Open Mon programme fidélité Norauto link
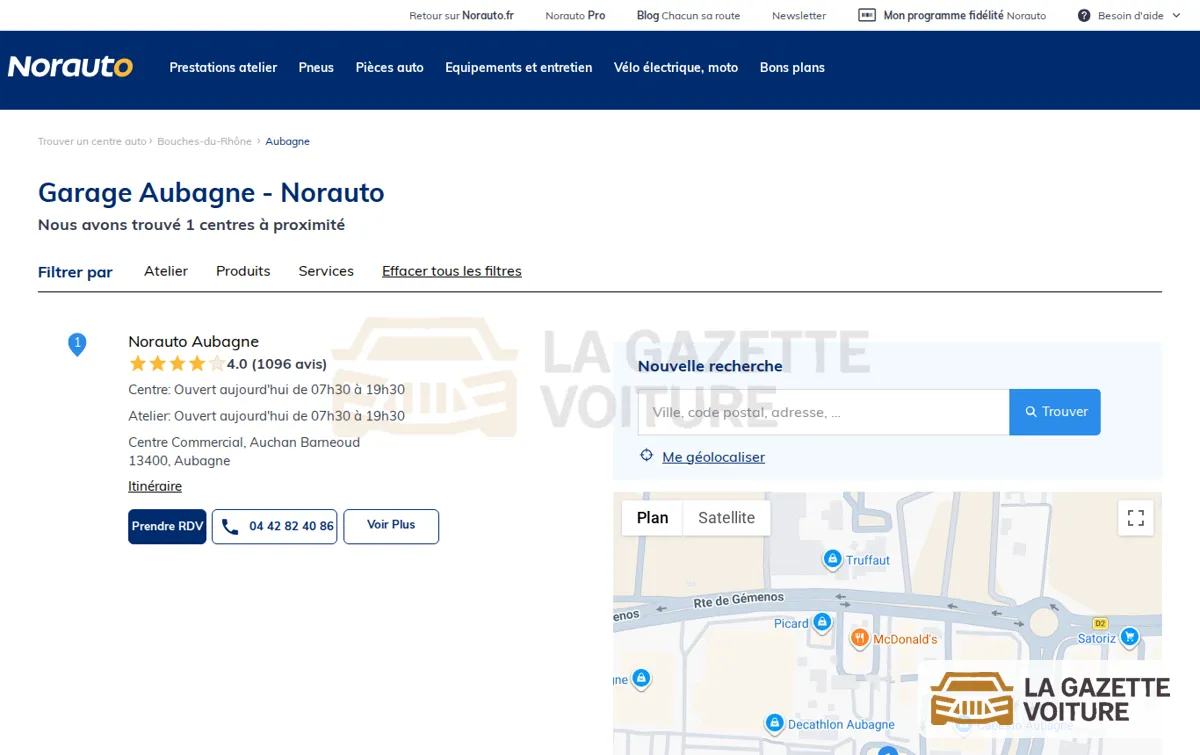The width and height of the screenshot is (1200, 755). pos(964,16)
